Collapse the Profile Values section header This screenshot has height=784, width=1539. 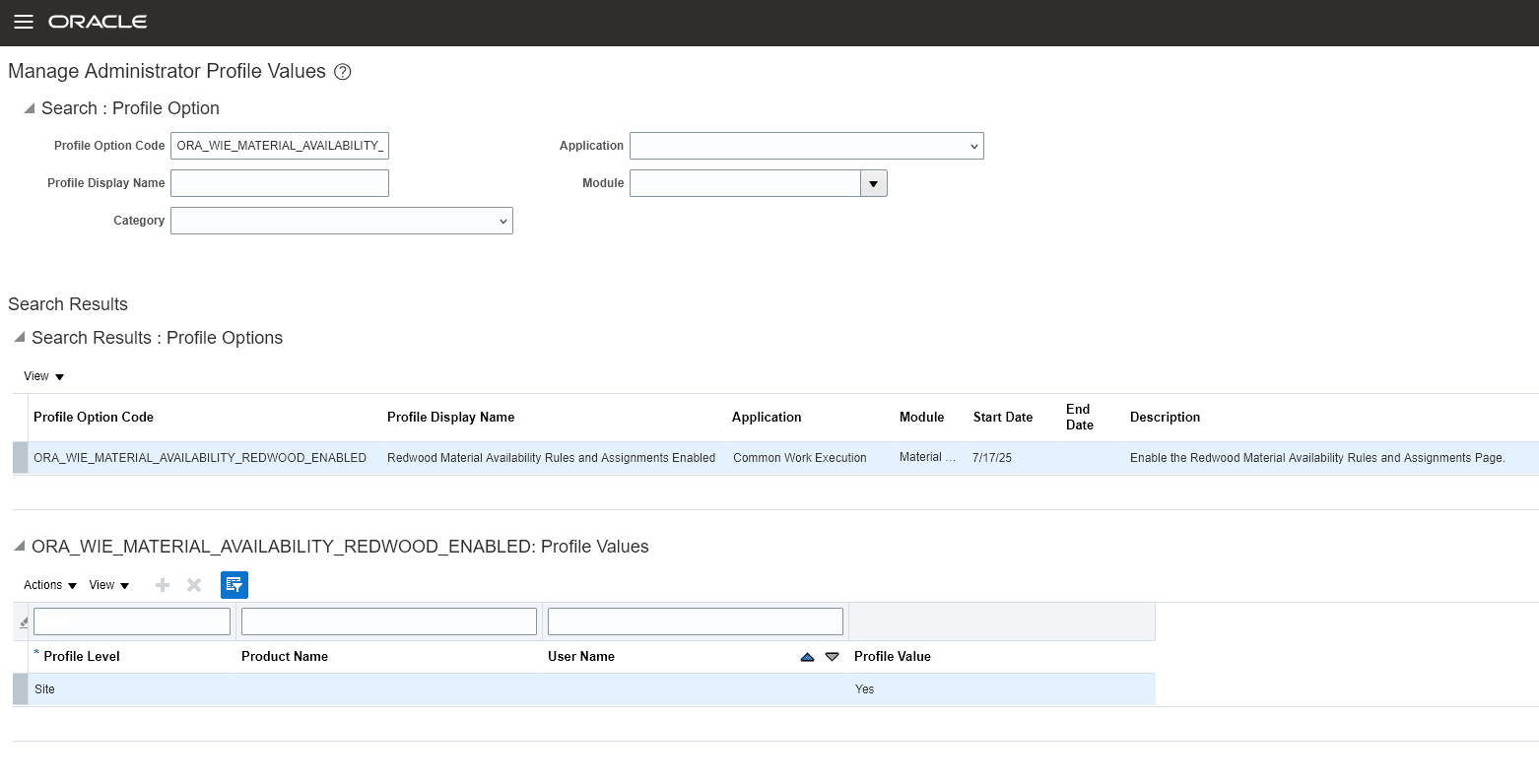pos(19,547)
